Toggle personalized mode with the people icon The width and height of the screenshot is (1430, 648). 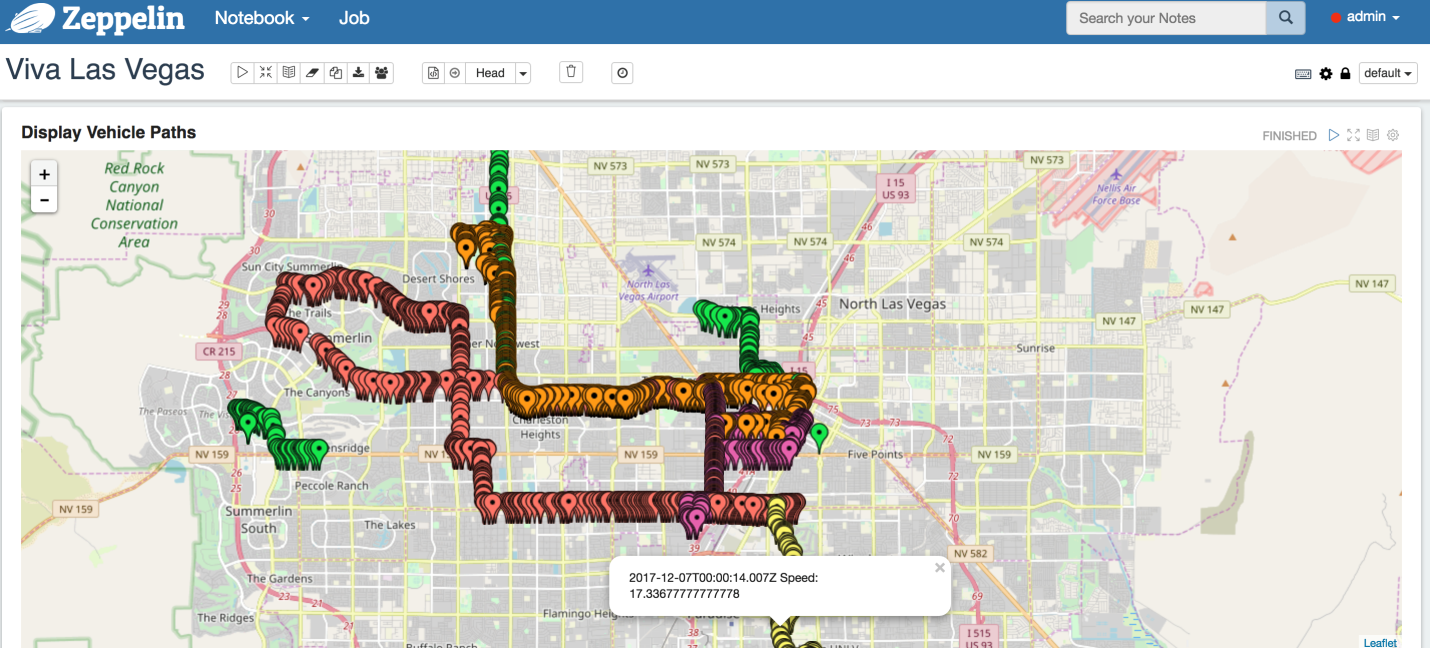tap(381, 72)
